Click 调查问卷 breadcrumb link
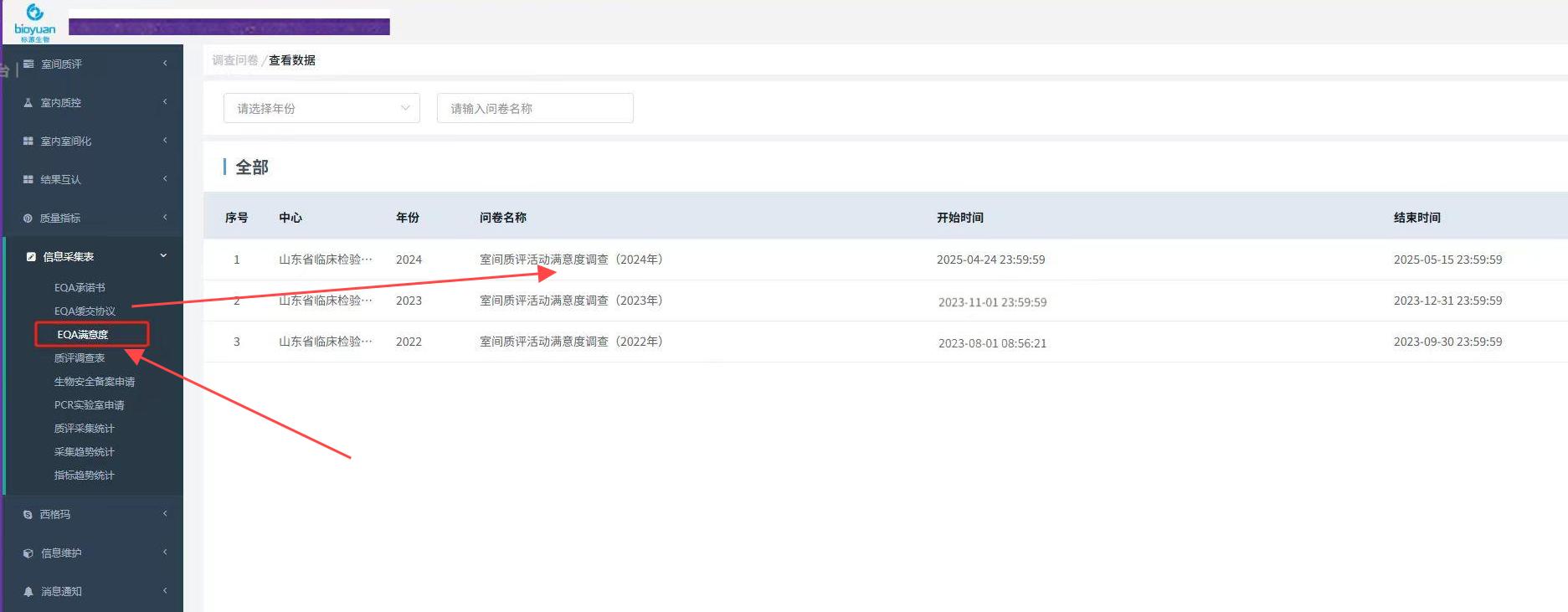This screenshot has height=612, width=1568. pyautogui.click(x=235, y=60)
